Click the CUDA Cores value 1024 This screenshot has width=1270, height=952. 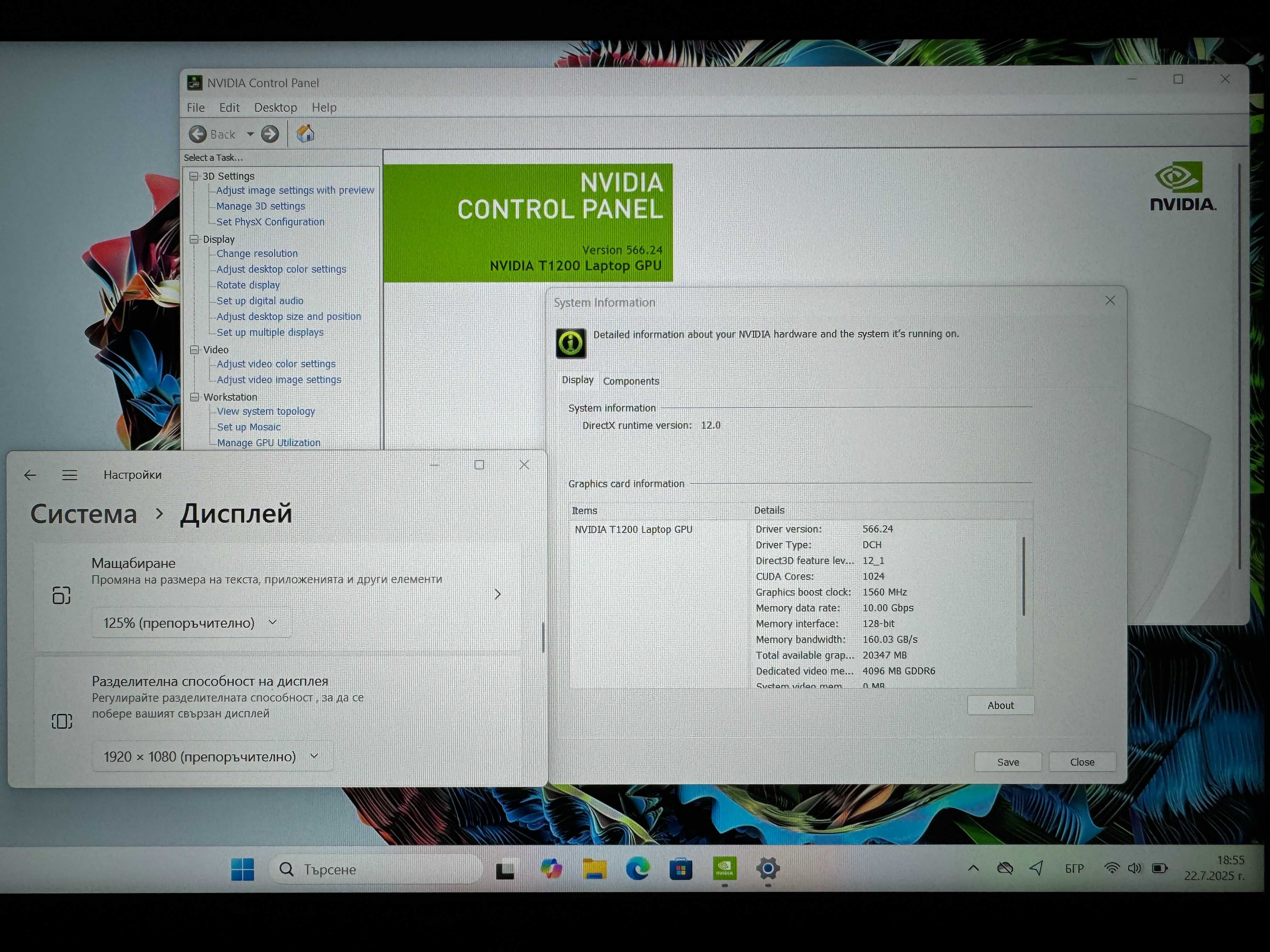click(873, 576)
